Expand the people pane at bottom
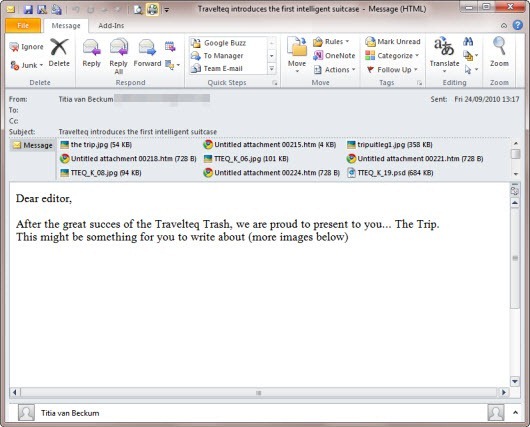Viewport: 530px width, 427px height. (x=515, y=412)
